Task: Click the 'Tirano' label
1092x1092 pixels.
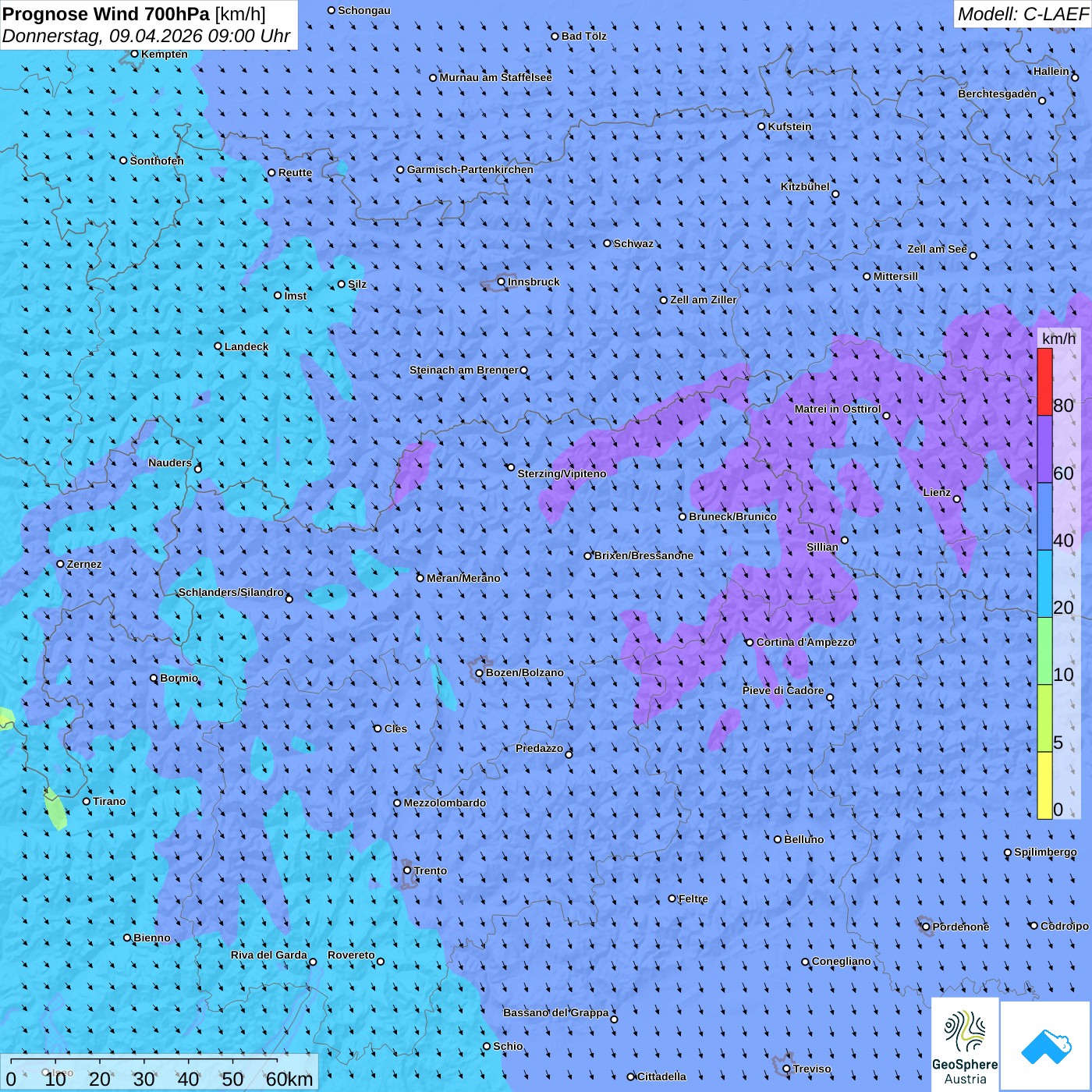Action: coord(109,801)
